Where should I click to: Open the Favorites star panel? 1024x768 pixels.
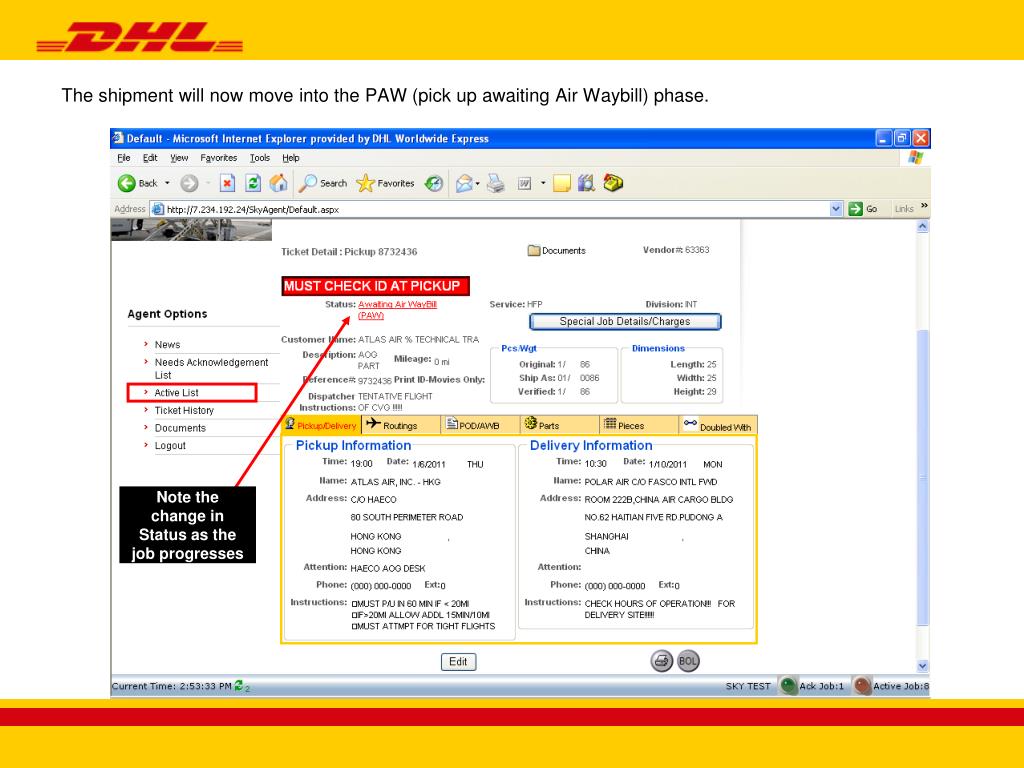[x=385, y=184]
